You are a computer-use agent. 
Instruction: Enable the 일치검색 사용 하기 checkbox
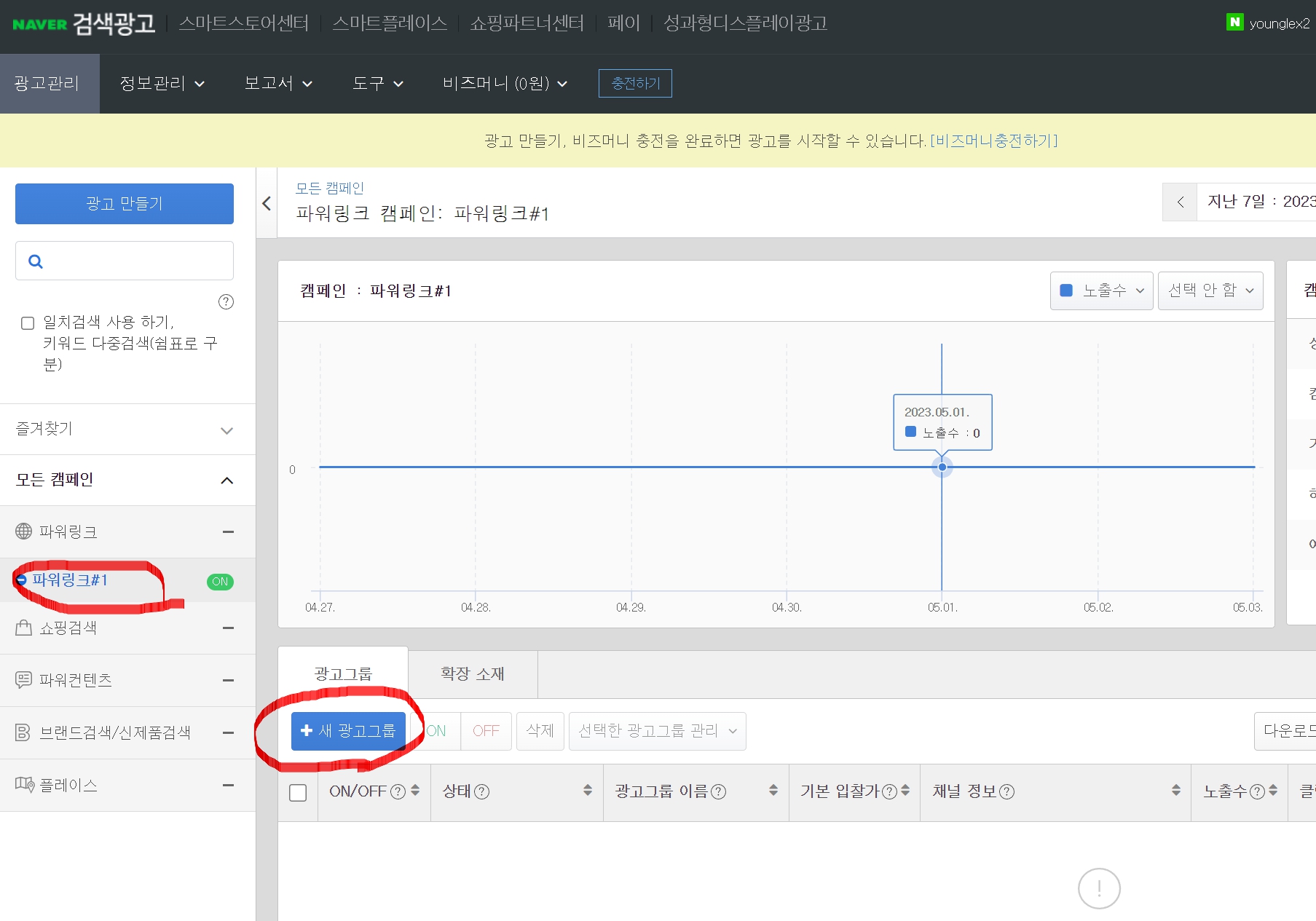point(28,323)
